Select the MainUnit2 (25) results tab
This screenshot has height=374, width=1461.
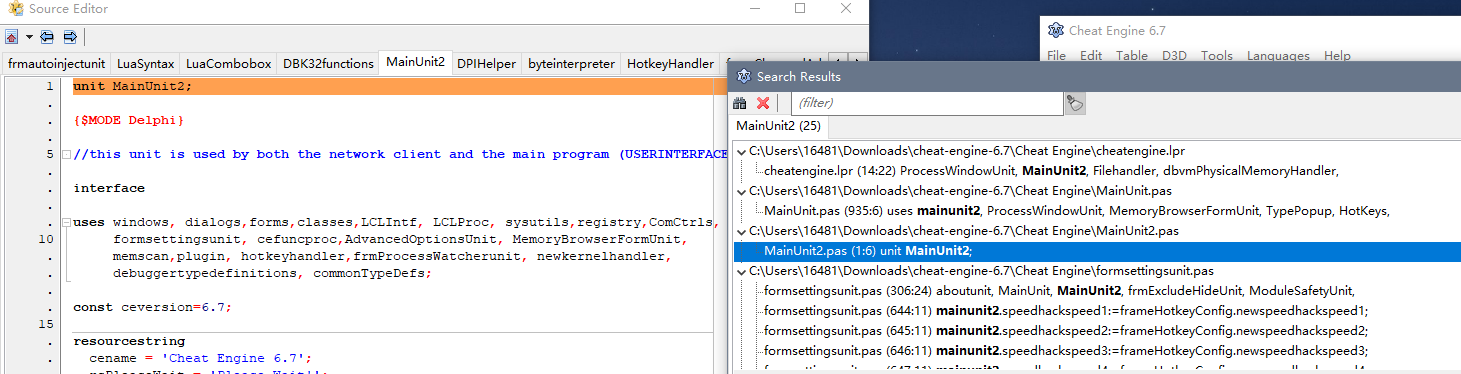click(x=778, y=126)
